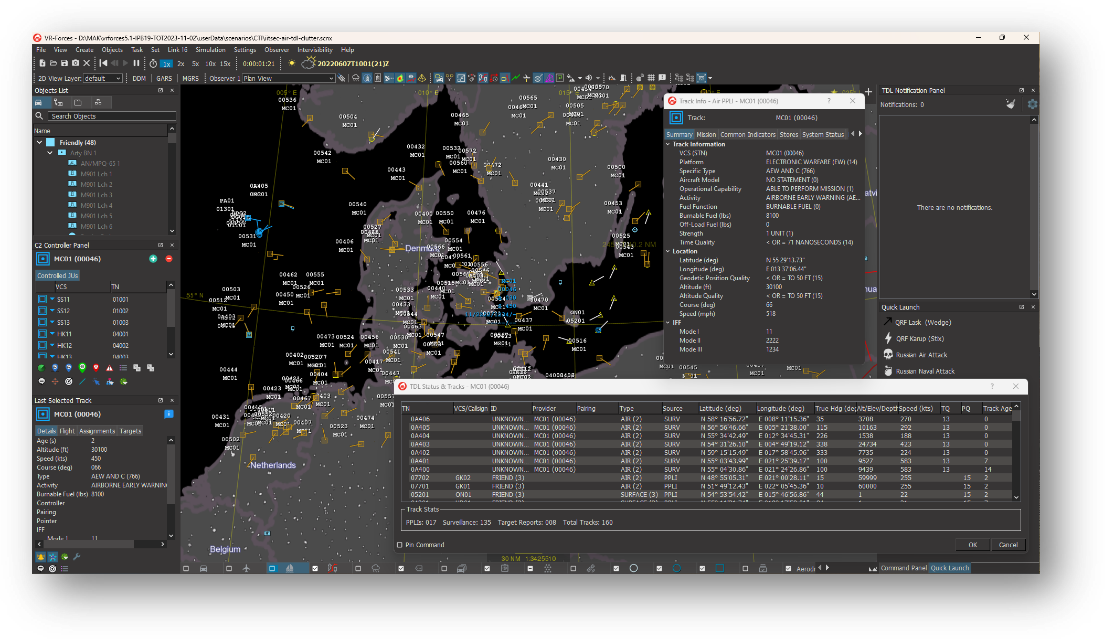Screen dimensions: 1105x639
Task: Click the notification settings gear icon
Action: pos(1033,104)
